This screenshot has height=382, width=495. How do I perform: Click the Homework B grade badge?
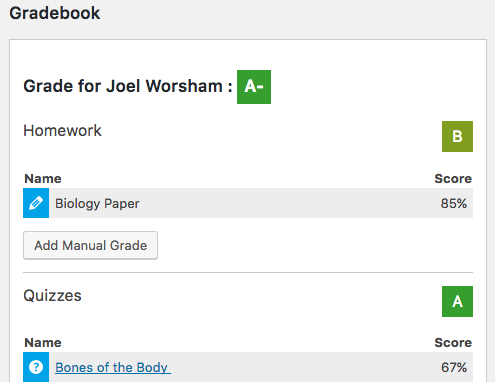[457, 136]
